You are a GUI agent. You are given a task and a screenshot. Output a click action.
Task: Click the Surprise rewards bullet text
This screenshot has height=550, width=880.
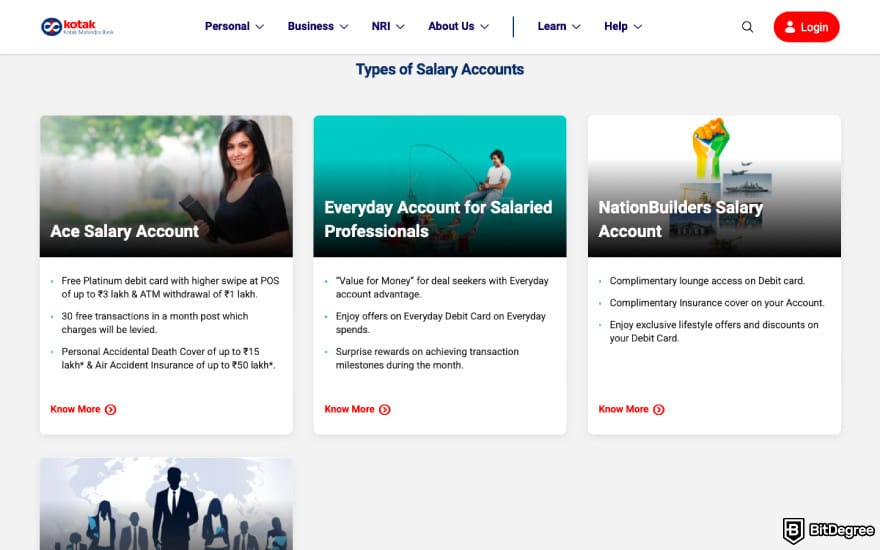click(427, 358)
